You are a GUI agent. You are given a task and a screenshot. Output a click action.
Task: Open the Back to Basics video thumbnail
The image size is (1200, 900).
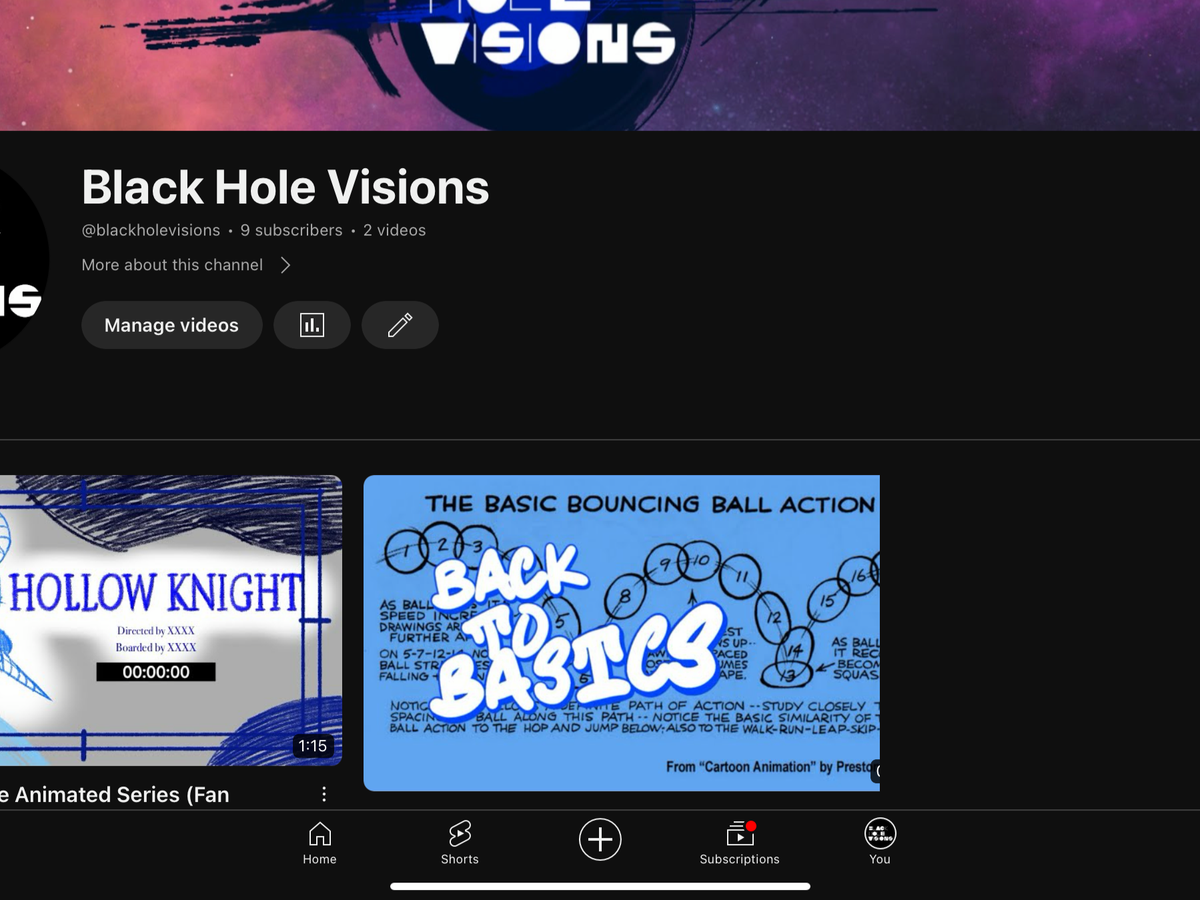point(621,633)
